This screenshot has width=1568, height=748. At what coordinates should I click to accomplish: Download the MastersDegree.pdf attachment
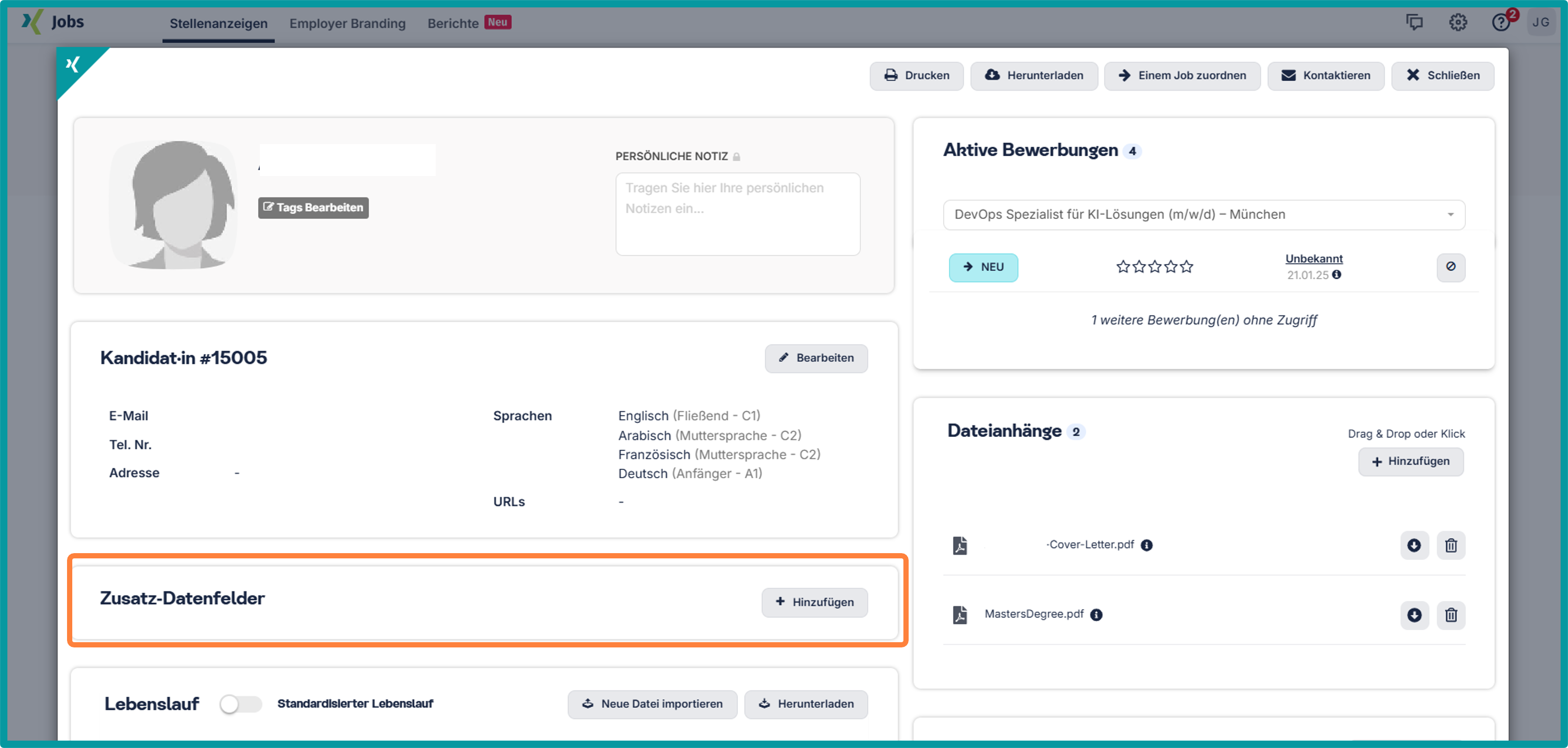click(x=1414, y=615)
